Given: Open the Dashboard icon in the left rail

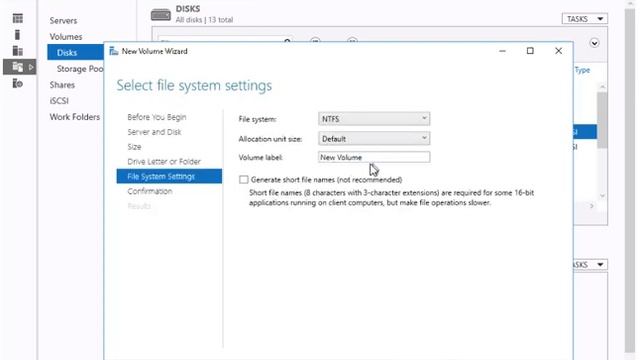Looking at the screenshot, I should coord(18,18).
